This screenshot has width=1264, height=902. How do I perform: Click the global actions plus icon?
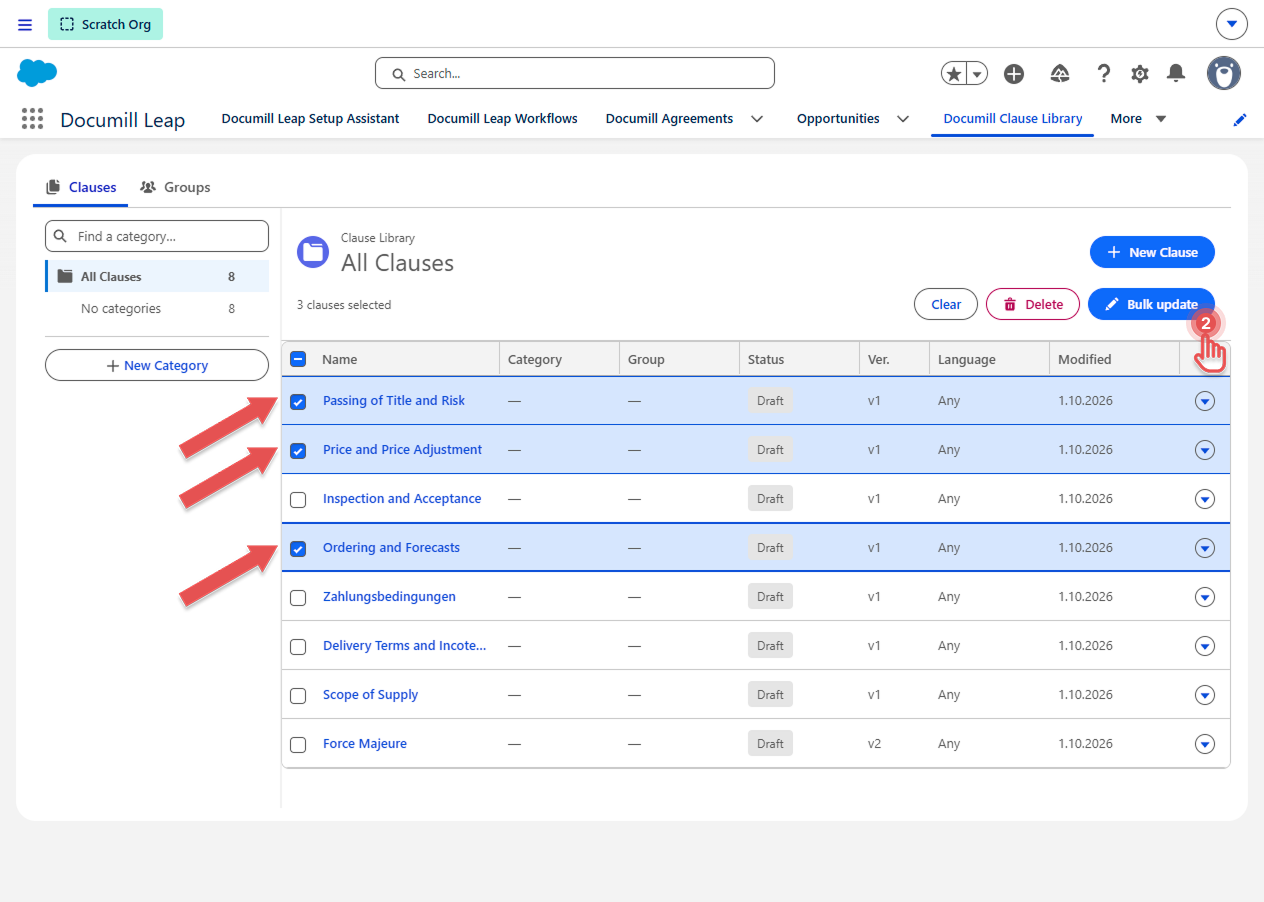1014,73
